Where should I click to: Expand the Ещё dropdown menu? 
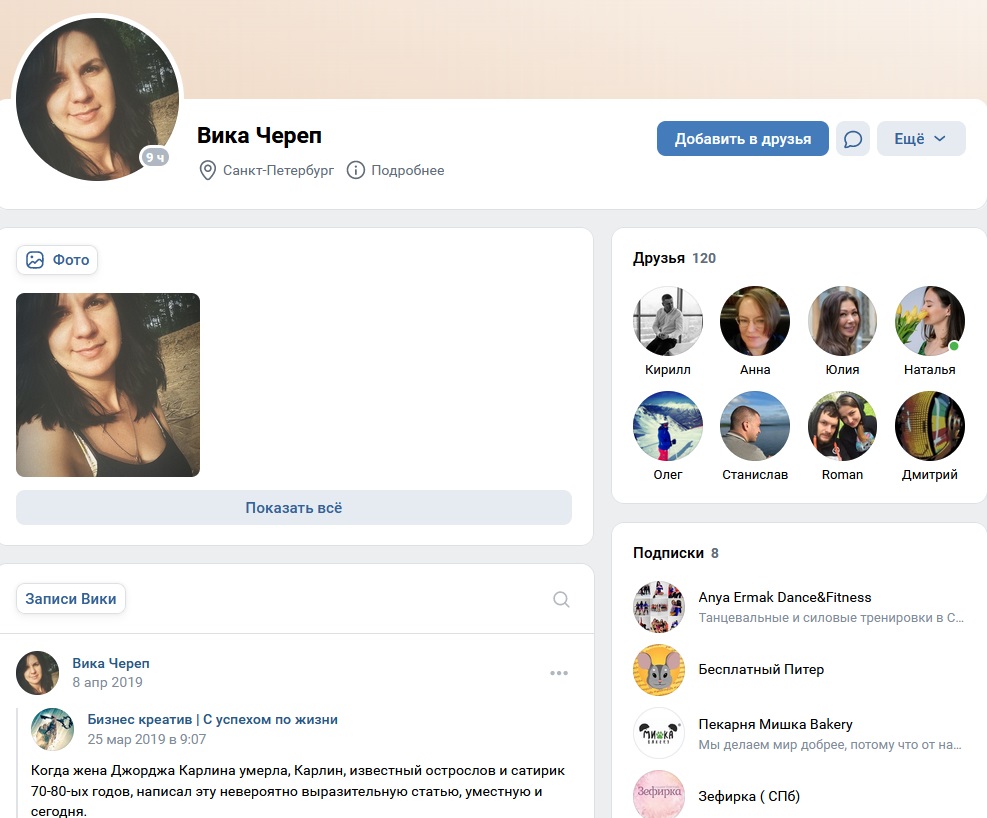(921, 138)
